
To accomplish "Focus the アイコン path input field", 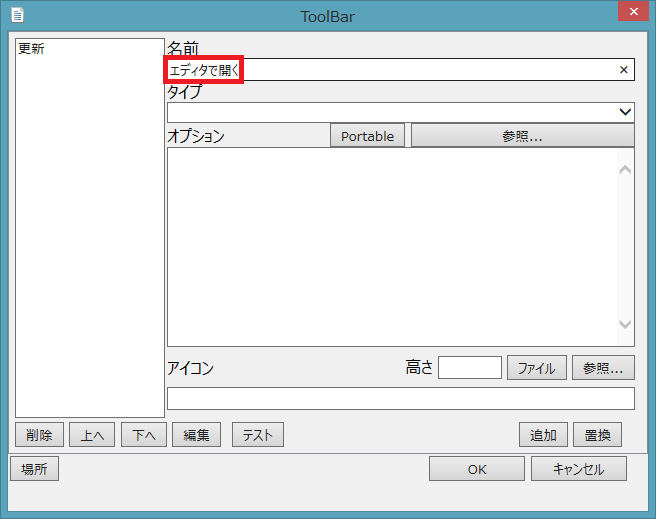I will pyautogui.click(x=400, y=399).
